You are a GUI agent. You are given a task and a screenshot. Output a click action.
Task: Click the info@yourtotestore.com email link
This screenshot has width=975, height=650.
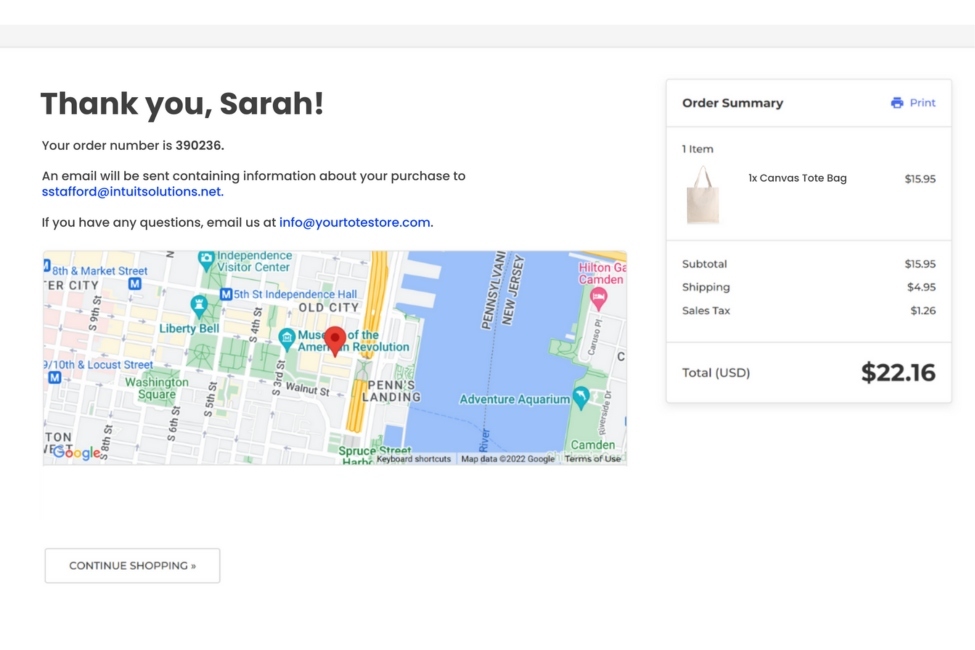tap(354, 222)
